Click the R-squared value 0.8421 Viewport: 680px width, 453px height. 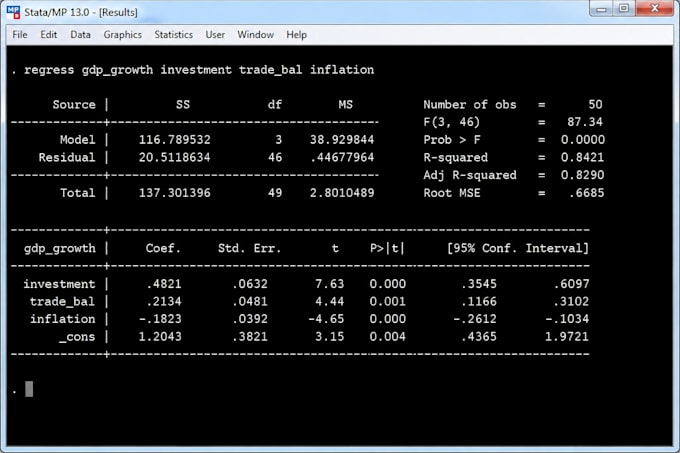tap(582, 157)
